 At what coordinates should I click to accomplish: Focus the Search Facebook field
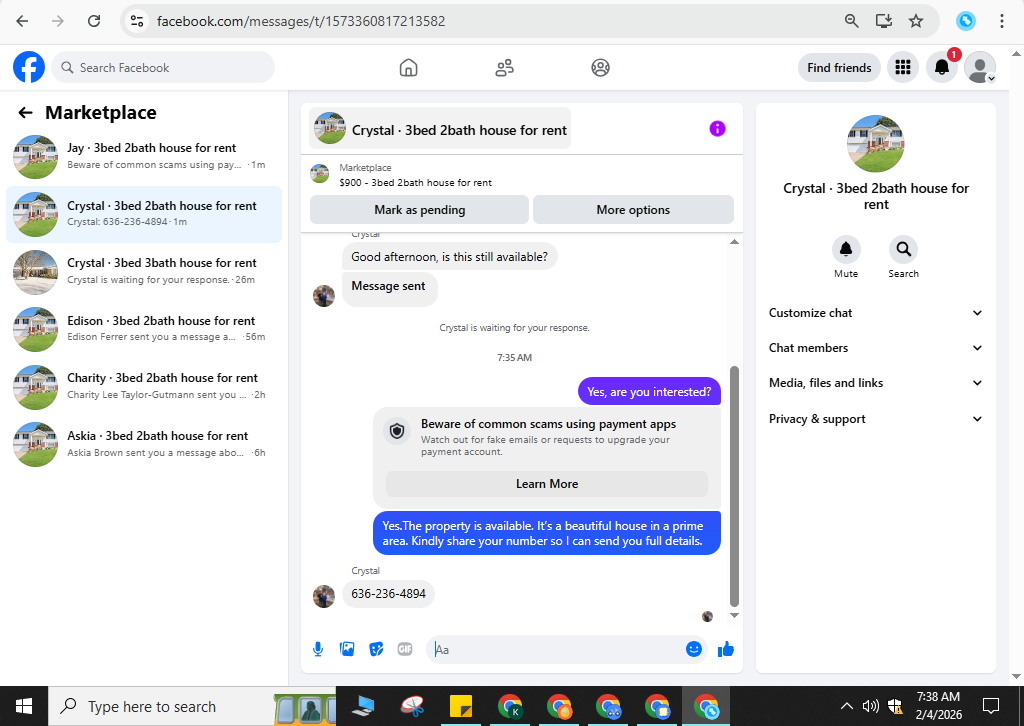[163, 67]
